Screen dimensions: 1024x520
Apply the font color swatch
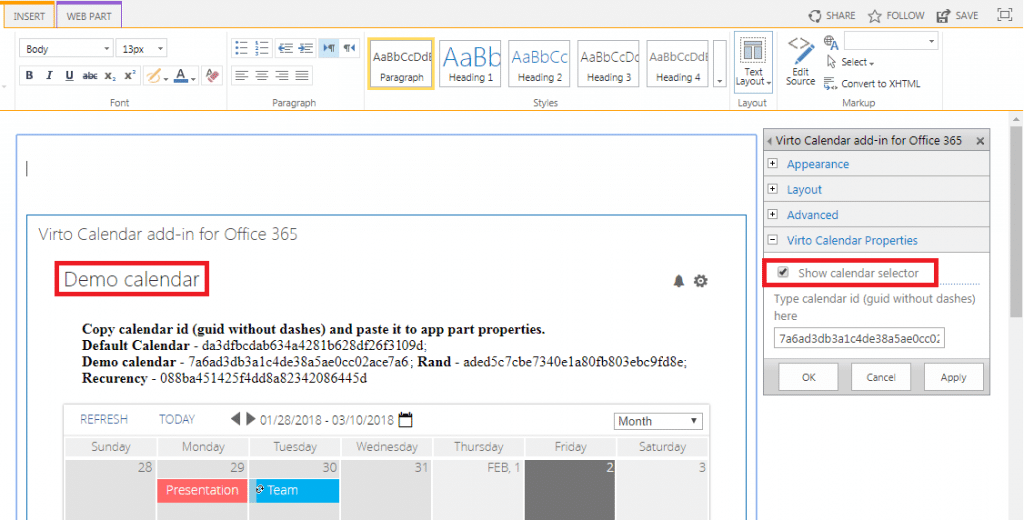(182, 76)
